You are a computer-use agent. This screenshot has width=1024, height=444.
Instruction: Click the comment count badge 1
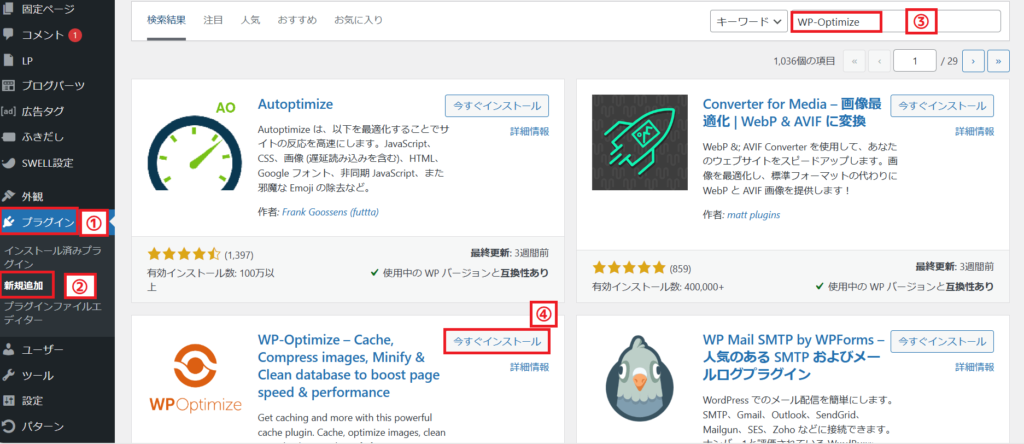pyautogui.click(x=74, y=35)
